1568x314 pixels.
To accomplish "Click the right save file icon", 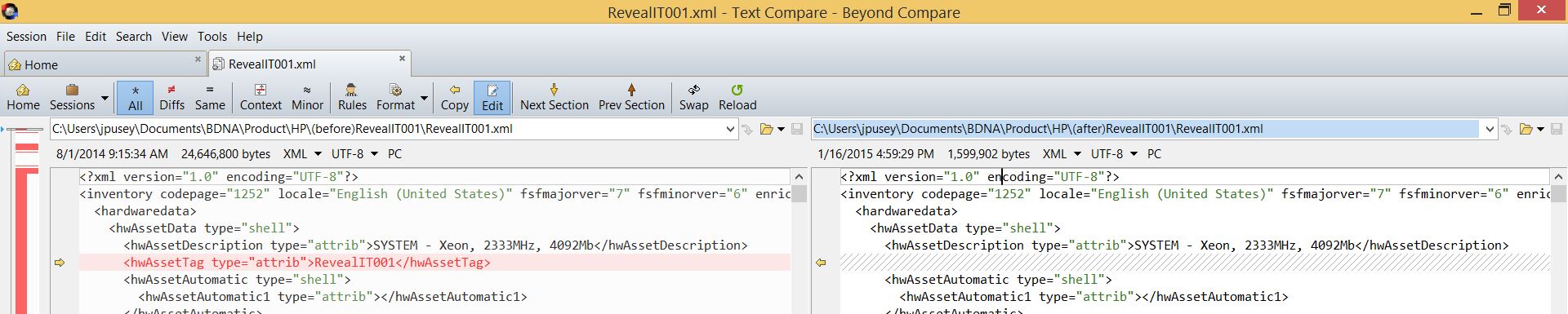I will click(1557, 129).
